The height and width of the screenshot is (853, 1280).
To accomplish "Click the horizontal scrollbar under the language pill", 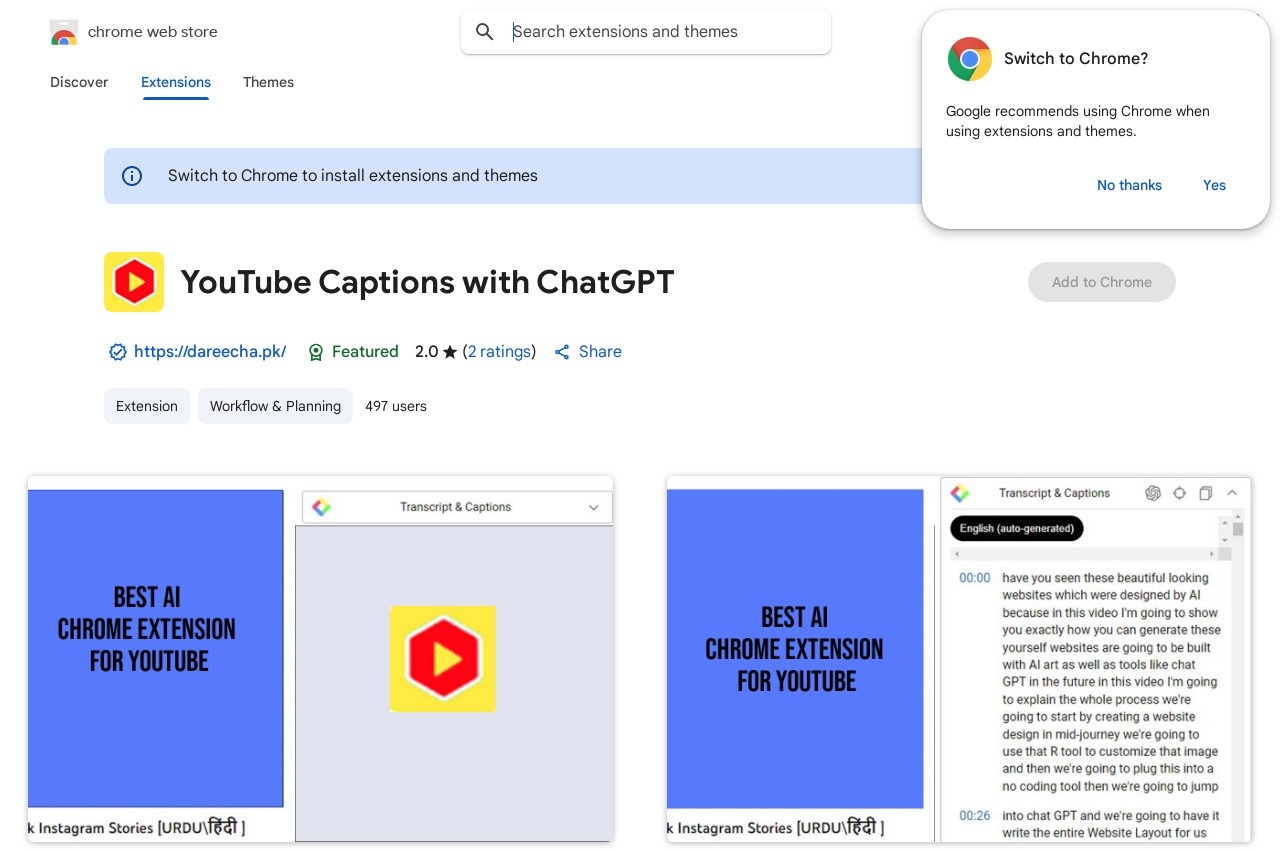I will click(x=1084, y=553).
